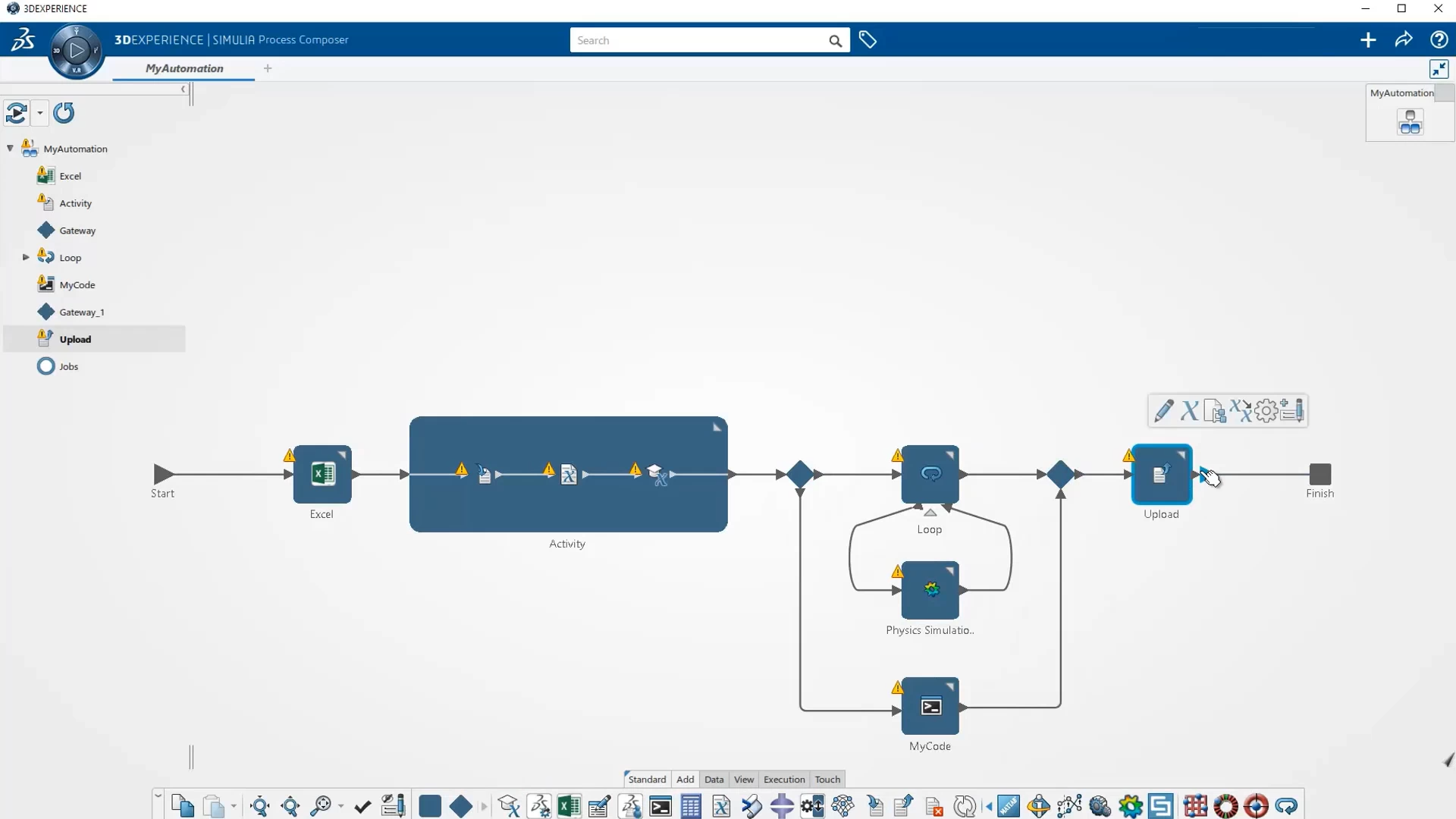Click the Excel adapter icon in bottom toolbar
The image size is (1456, 819).
(x=569, y=806)
